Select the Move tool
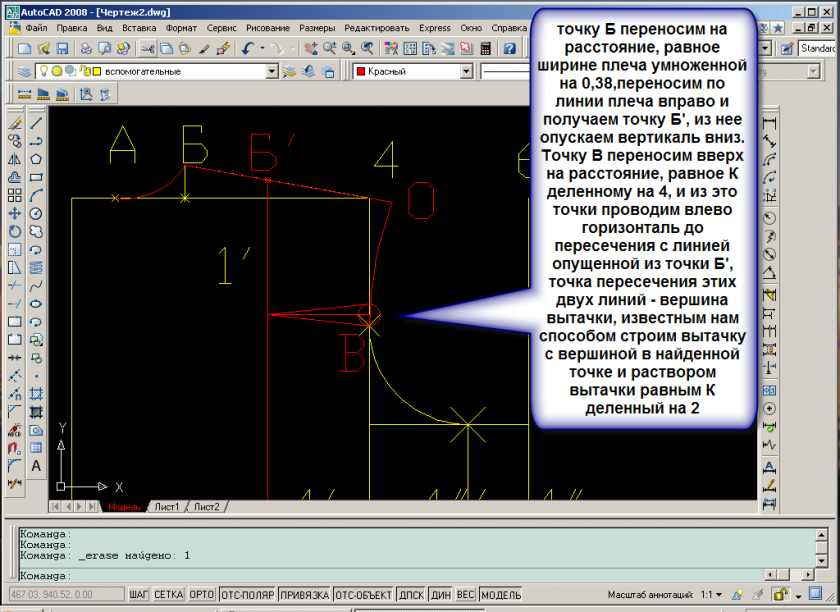 pyautogui.click(x=14, y=213)
